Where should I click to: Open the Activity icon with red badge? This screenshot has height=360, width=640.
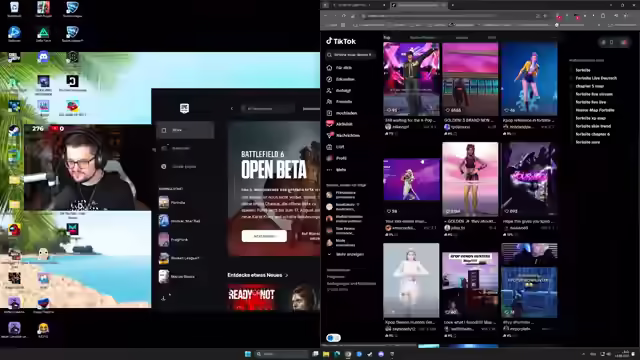click(x=330, y=124)
